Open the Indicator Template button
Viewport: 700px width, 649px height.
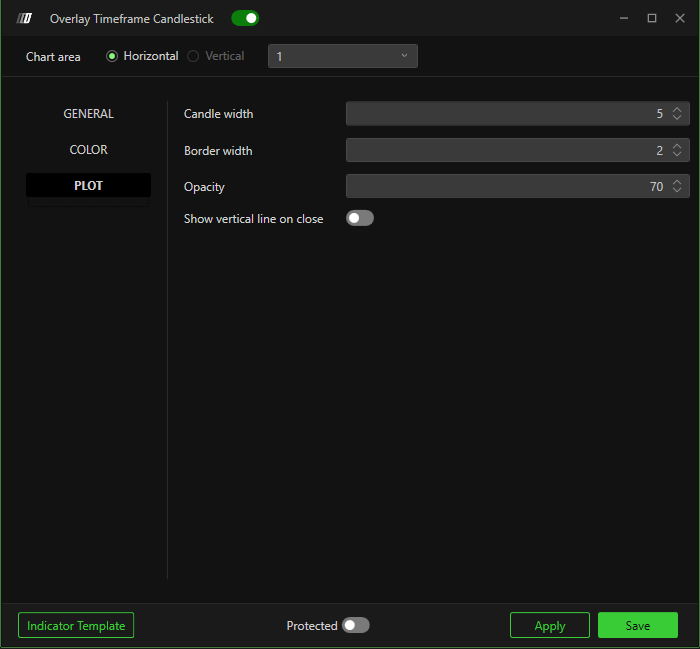coord(76,625)
